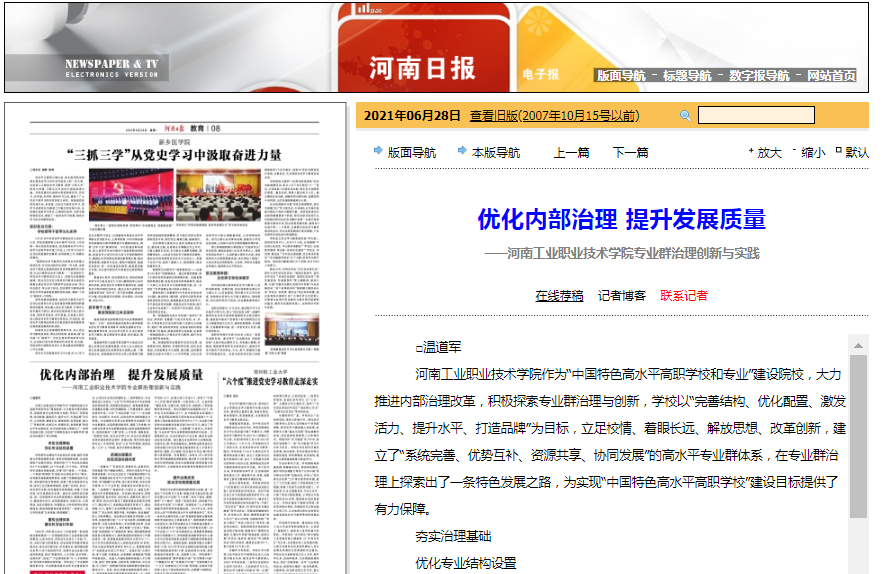Open 记者博客 link
The image size is (882, 574).
pos(622,295)
